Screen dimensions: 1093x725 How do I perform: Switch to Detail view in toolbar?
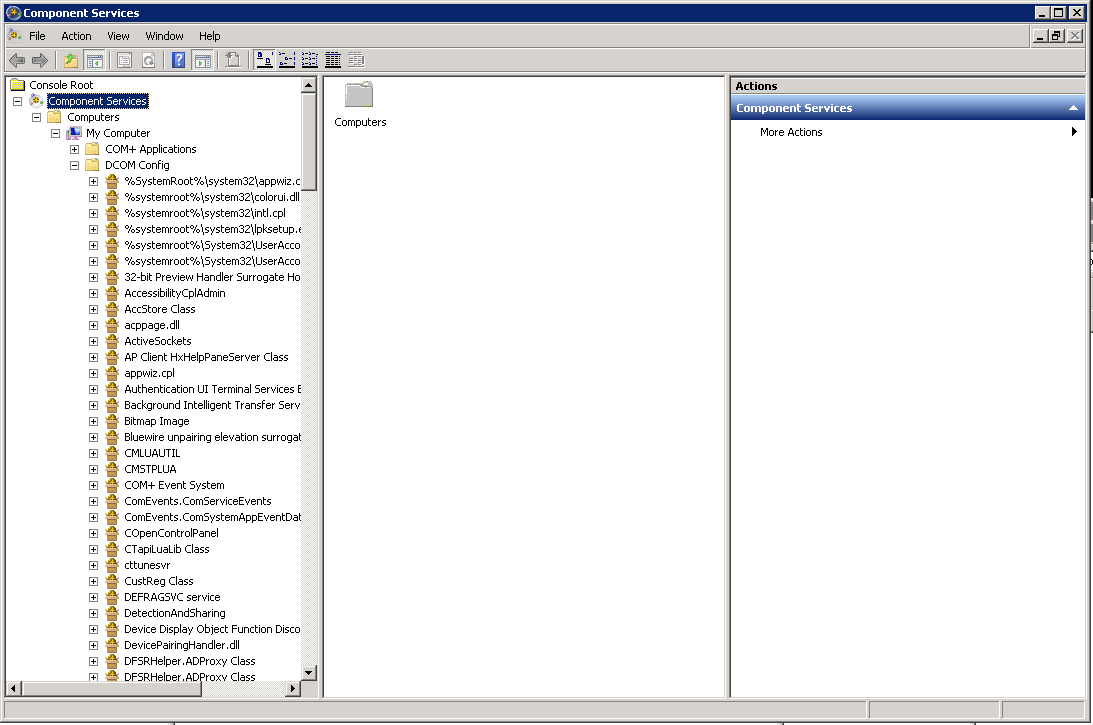pos(333,60)
